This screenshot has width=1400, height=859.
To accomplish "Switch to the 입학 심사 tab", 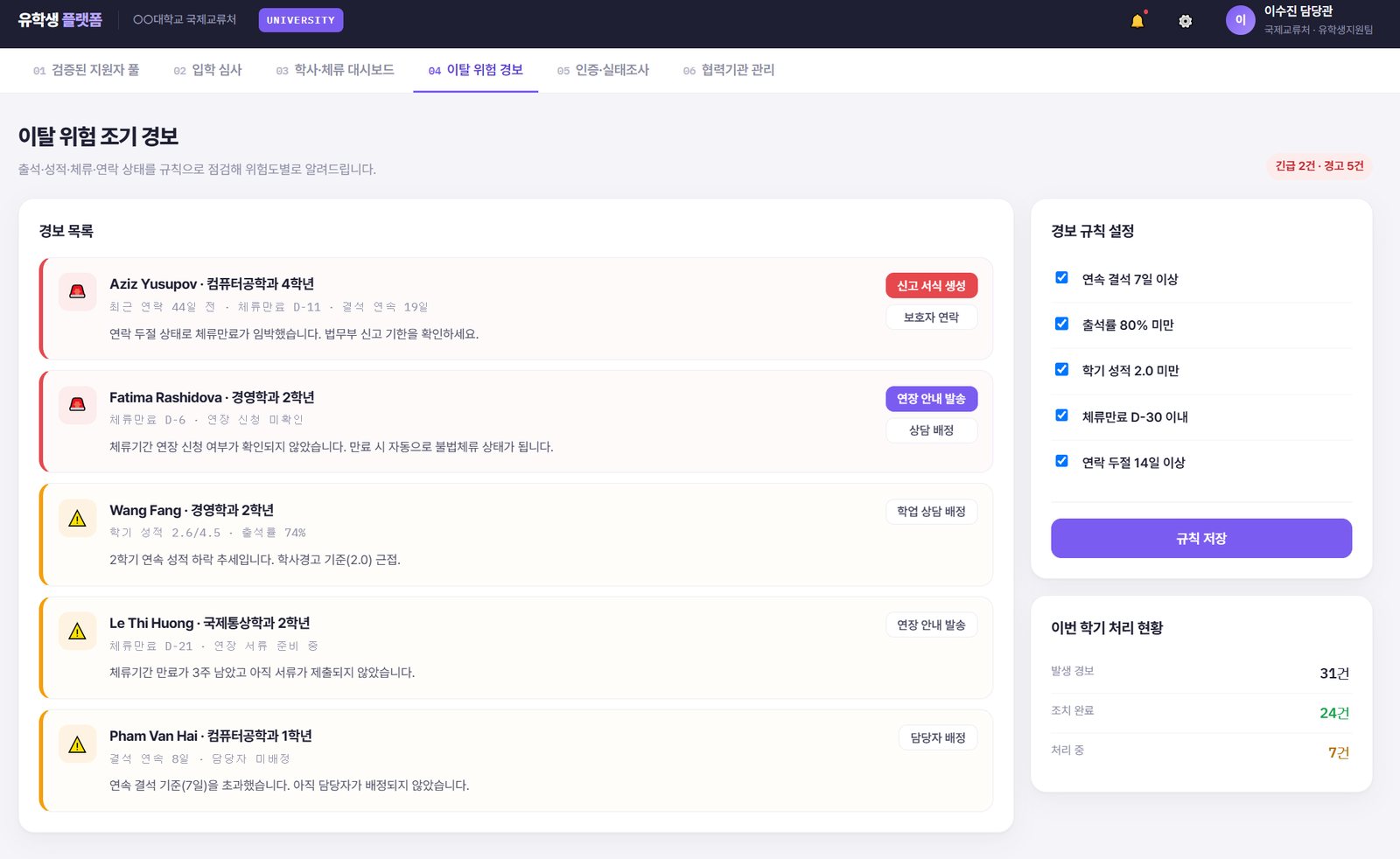I will coord(207,70).
